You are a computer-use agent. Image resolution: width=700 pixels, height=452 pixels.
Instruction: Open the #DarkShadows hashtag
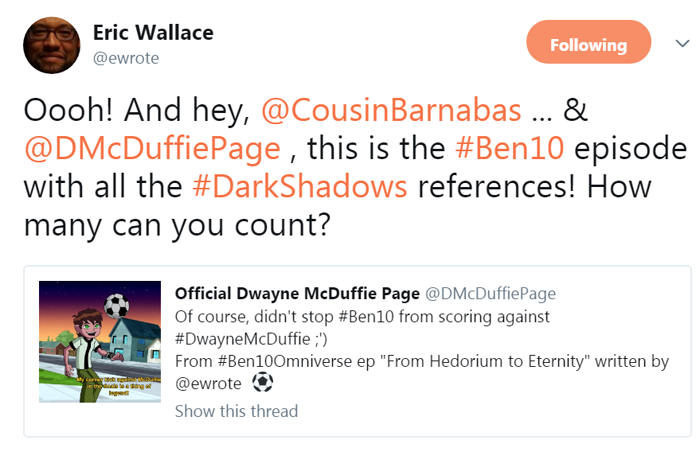click(300, 186)
